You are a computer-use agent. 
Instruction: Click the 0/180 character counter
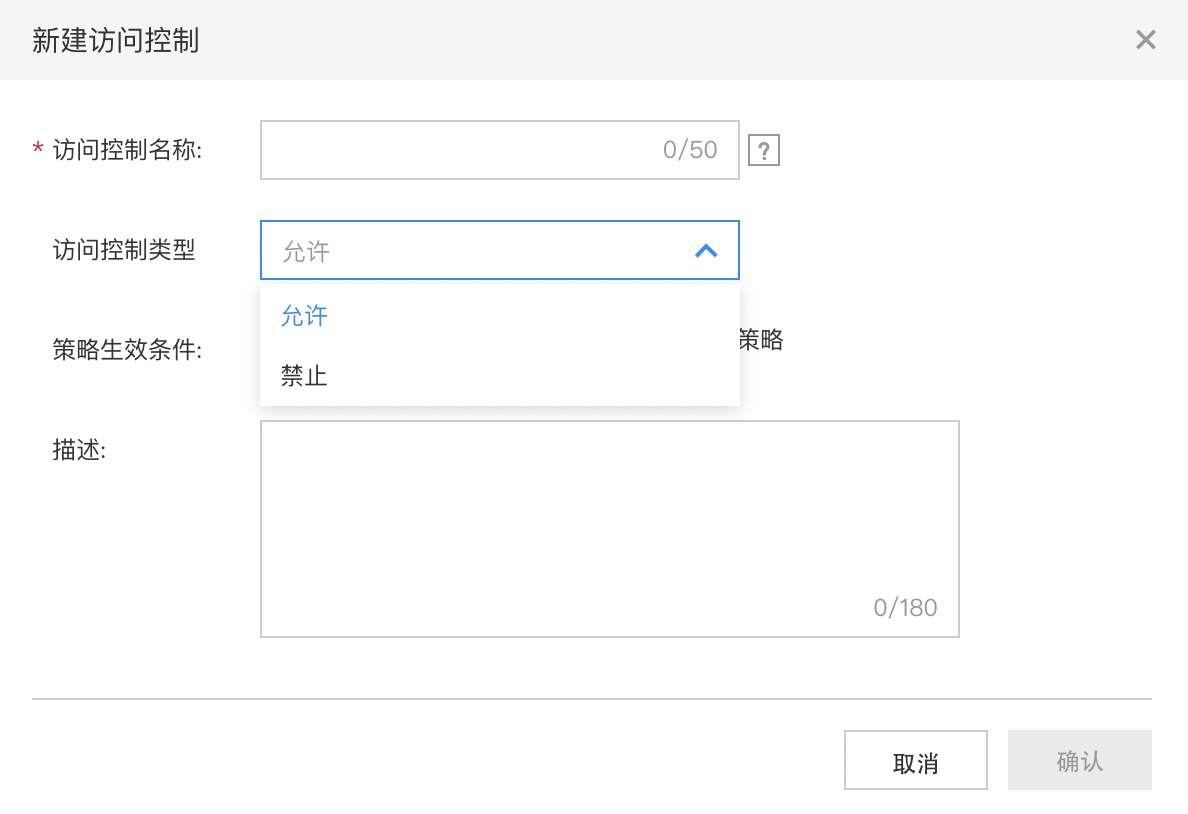[905, 608]
